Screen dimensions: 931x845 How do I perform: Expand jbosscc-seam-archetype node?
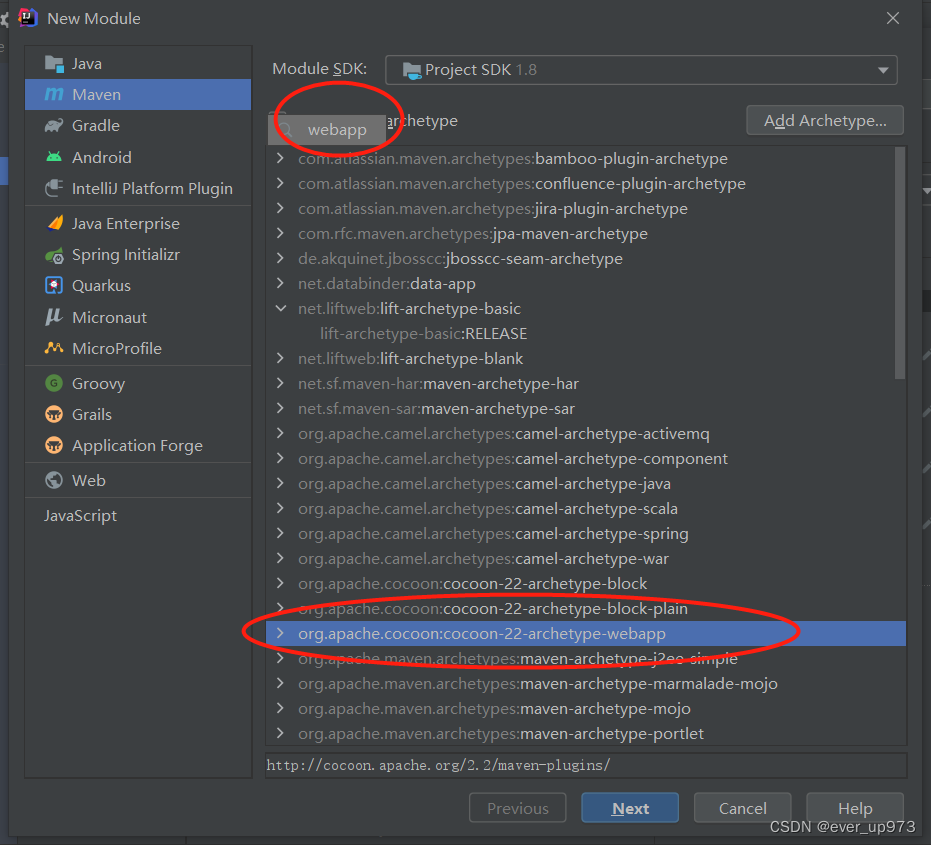pyautogui.click(x=280, y=258)
